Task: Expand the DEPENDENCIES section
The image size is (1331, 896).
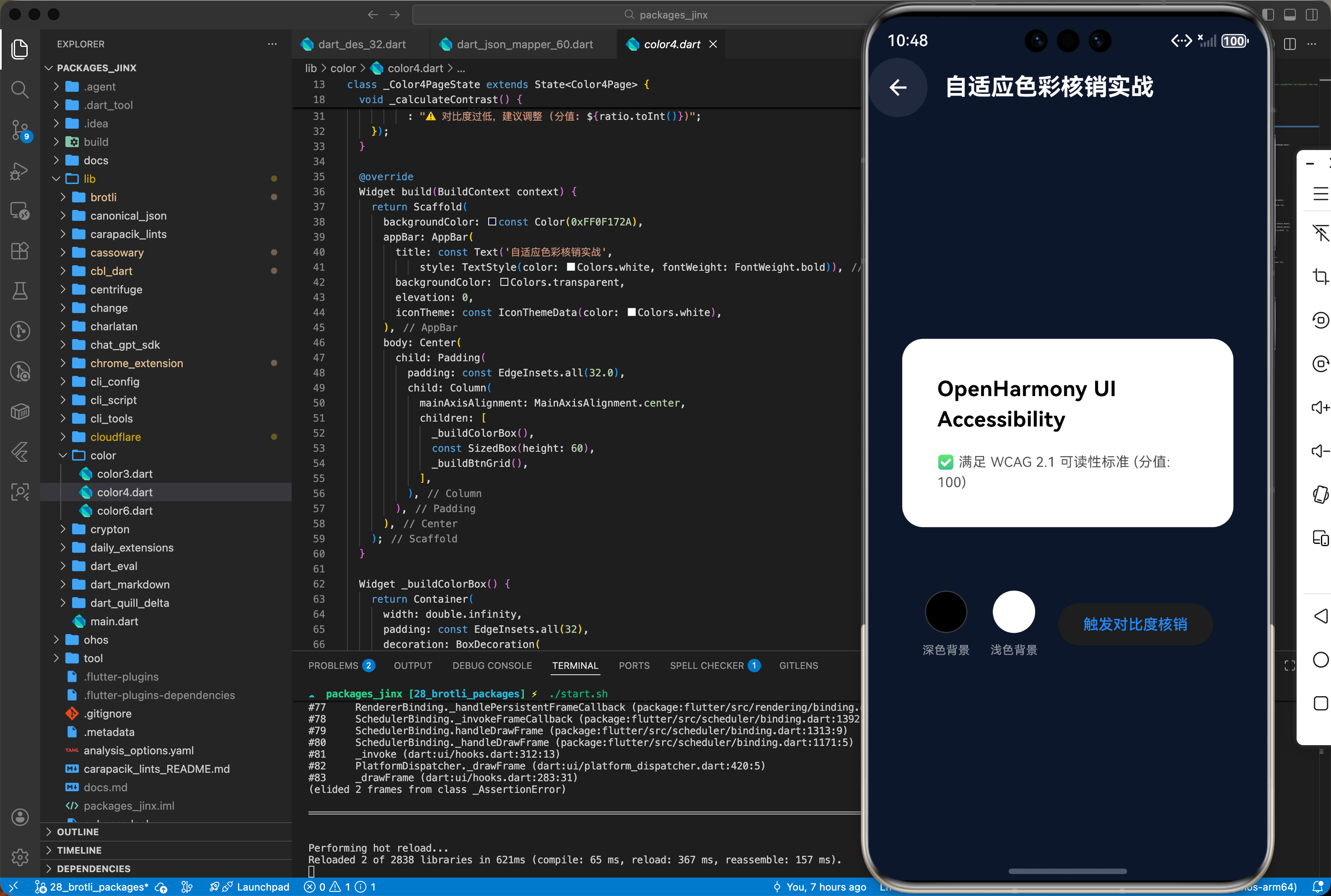Action: pos(166,869)
